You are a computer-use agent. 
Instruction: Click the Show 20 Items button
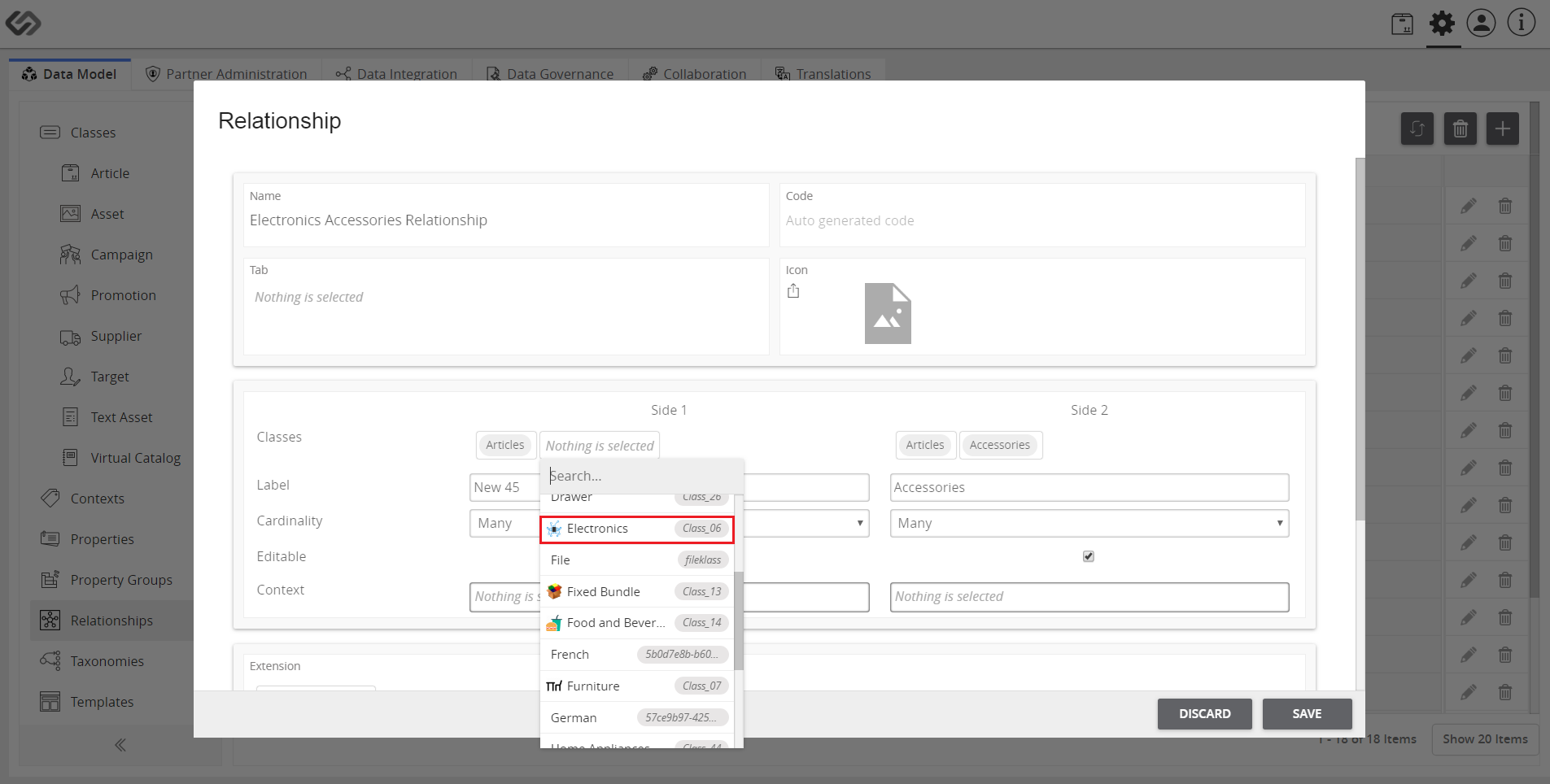pyautogui.click(x=1485, y=739)
